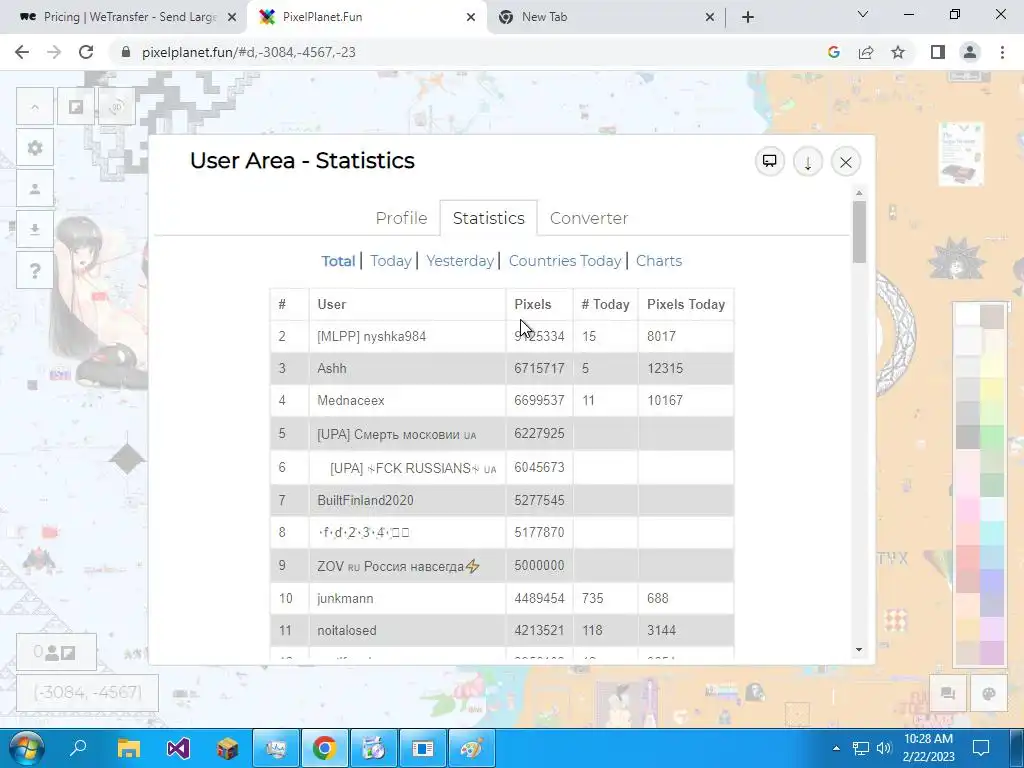Screen dimensions: 1024x768
Task: Launch Visual Studio from taskbar
Action: pyautogui.click(x=178, y=748)
